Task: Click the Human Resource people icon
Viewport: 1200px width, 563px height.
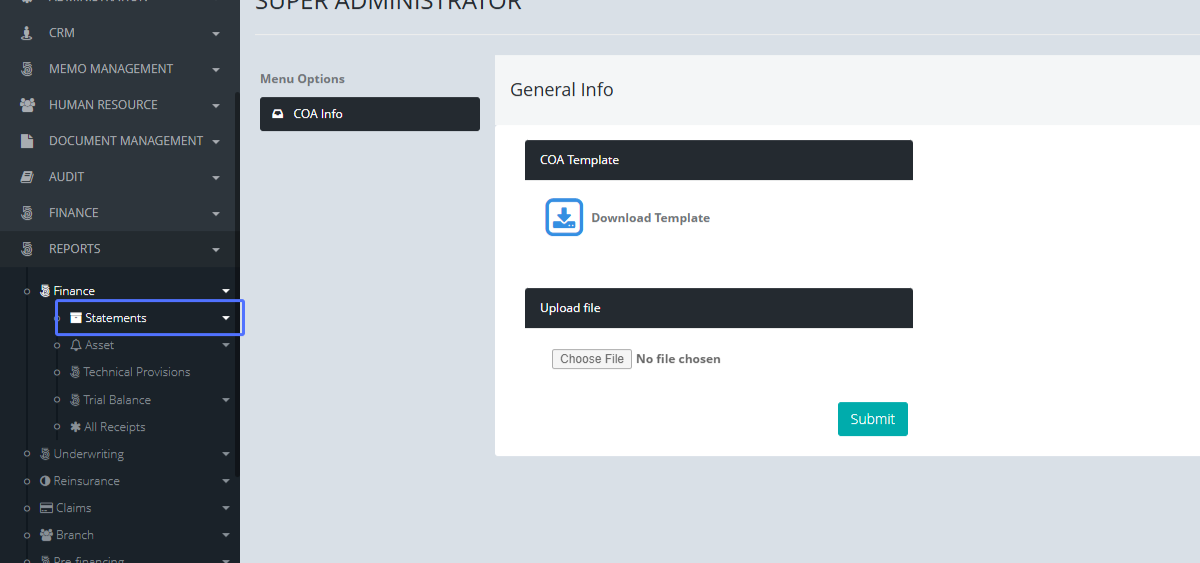Action: 27,105
